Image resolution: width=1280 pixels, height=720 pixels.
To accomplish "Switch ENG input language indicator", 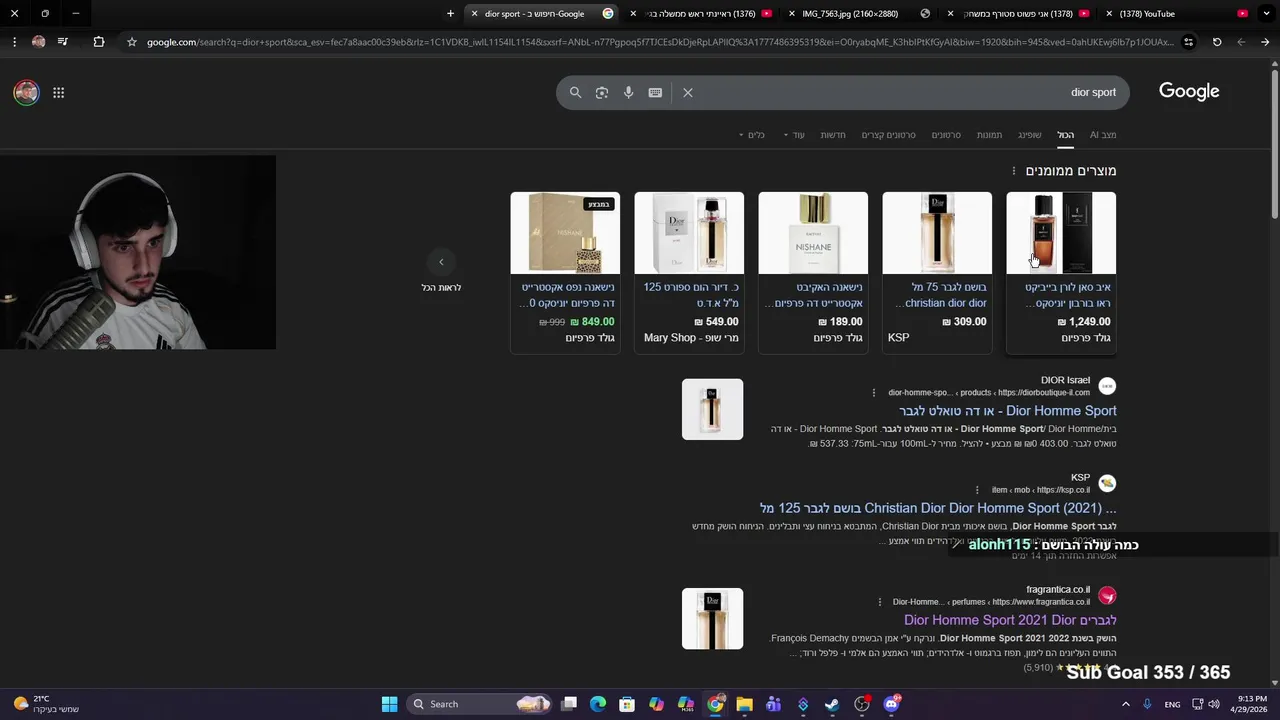I will (x=1172, y=704).
